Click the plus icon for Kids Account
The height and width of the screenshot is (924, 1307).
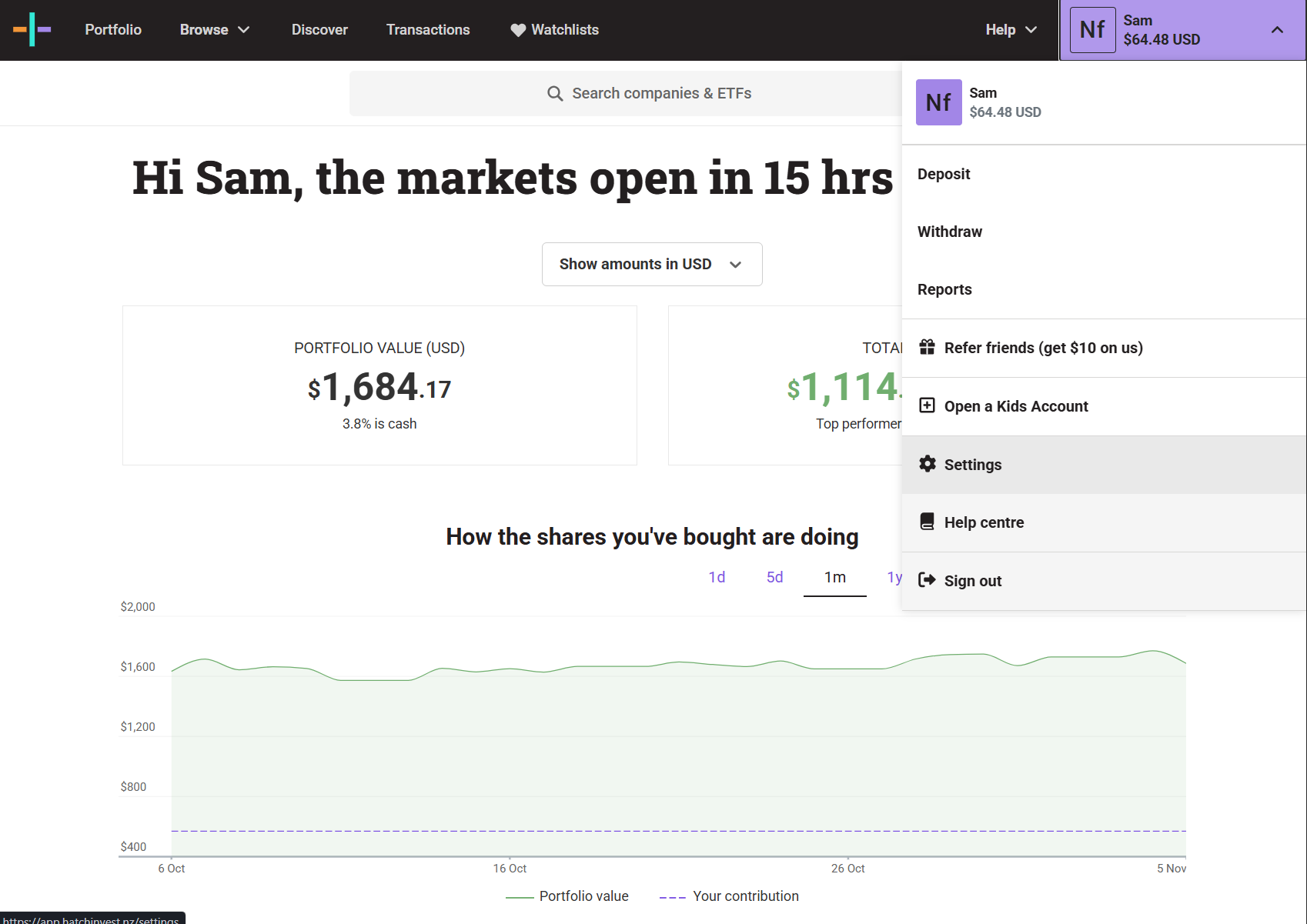click(928, 405)
